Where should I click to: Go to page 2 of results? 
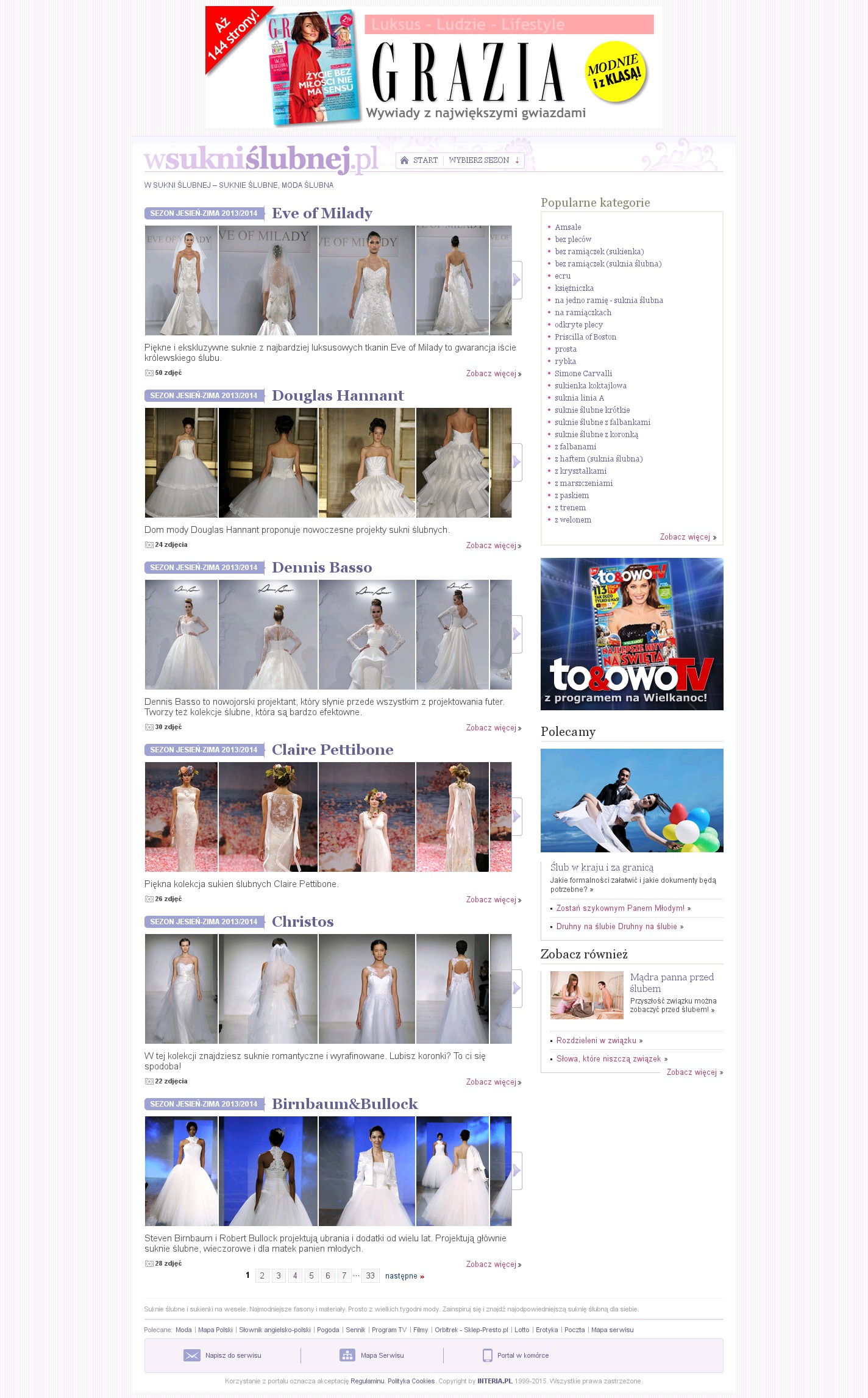[262, 1275]
